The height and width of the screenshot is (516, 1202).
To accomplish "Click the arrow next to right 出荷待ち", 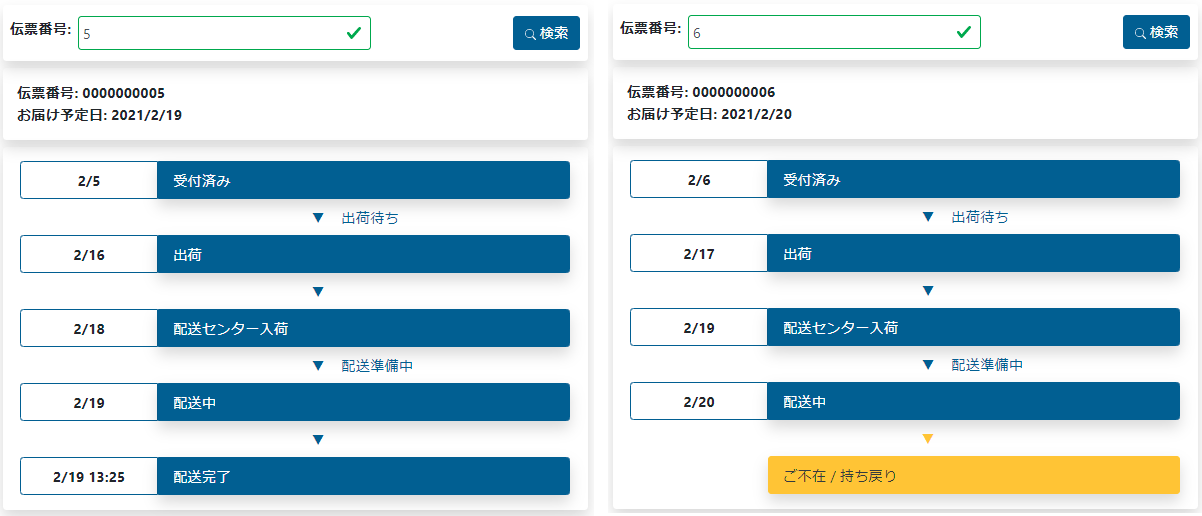I will (928, 217).
